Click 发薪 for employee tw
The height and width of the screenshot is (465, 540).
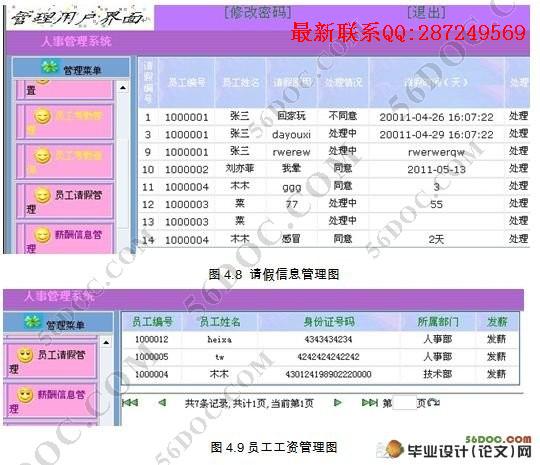coord(496,356)
